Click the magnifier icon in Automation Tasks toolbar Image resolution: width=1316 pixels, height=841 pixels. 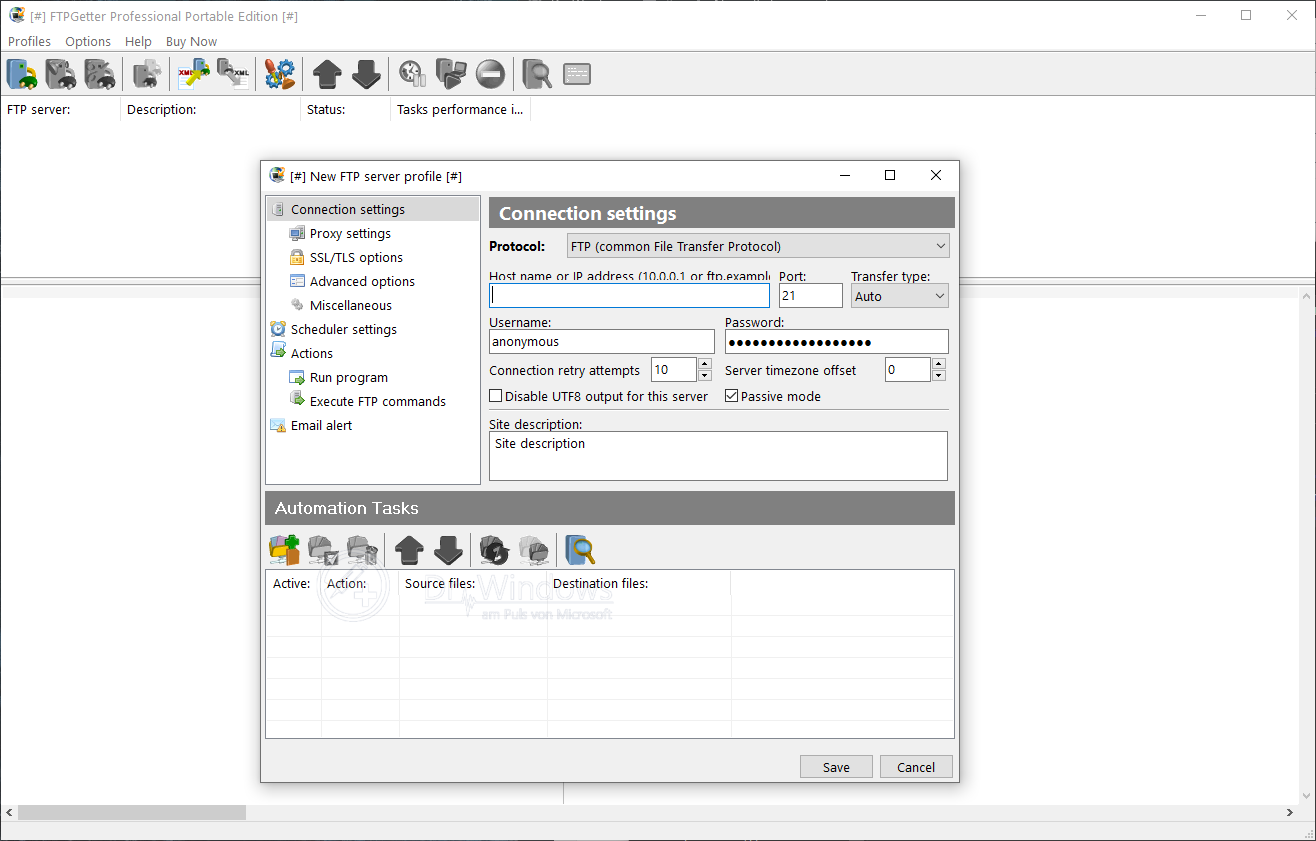click(581, 549)
